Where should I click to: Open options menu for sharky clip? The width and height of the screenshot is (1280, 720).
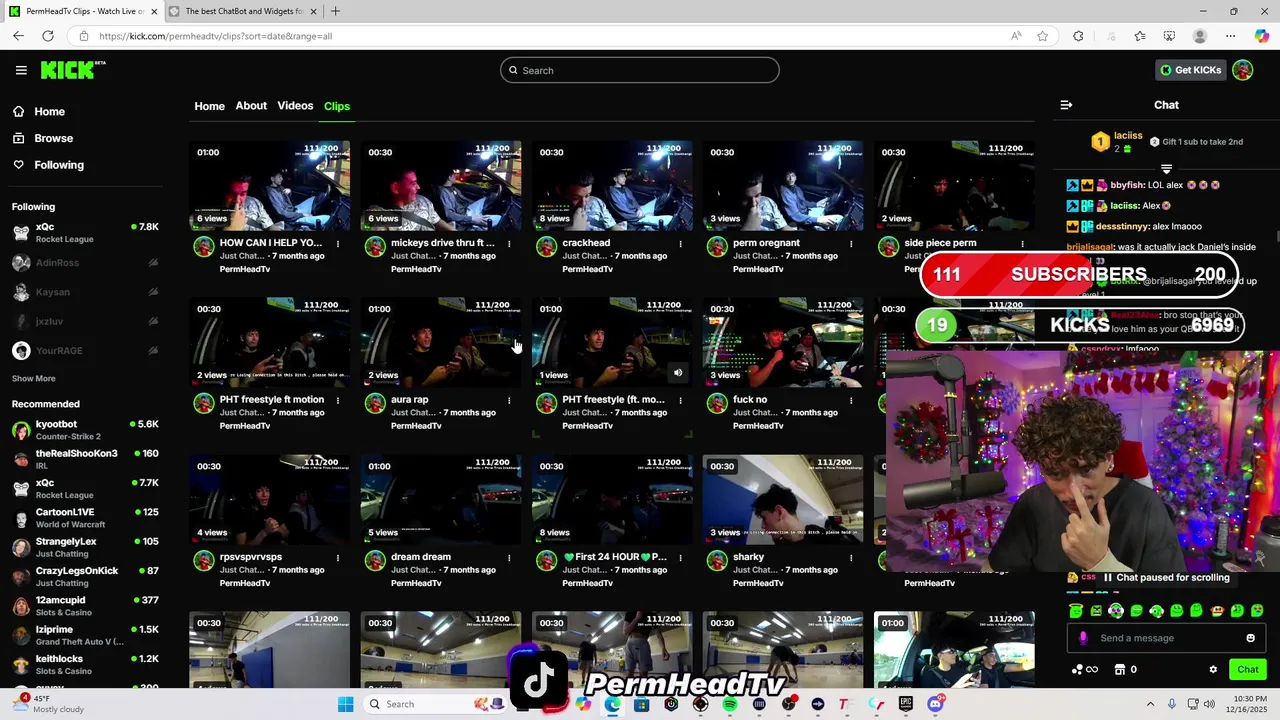coord(851,557)
